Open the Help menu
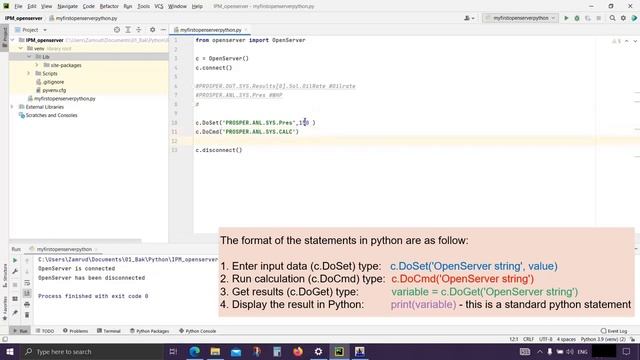The image size is (640, 360). click(x=197, y=6)
